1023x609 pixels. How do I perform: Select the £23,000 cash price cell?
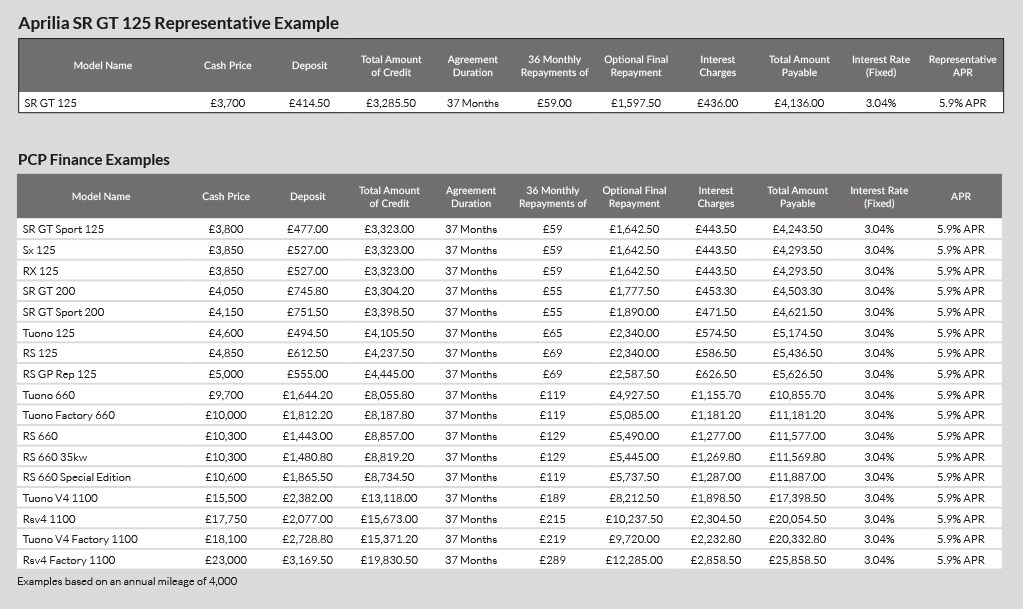click(226, 560)
